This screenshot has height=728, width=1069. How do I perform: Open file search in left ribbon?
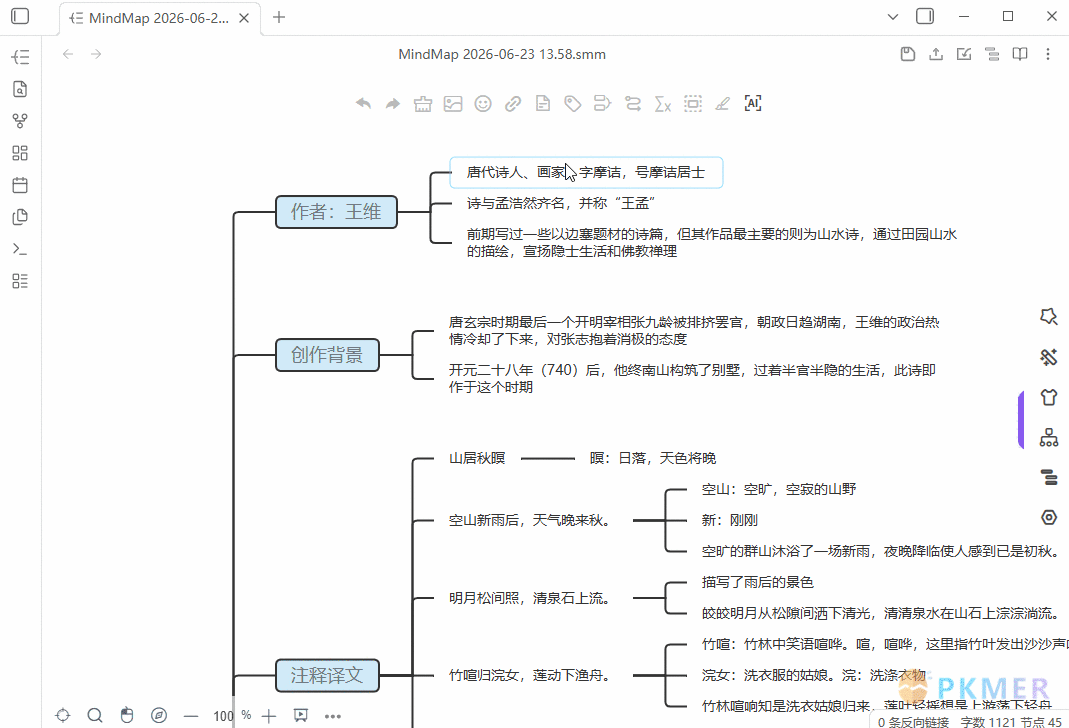(x=20, y=89)
